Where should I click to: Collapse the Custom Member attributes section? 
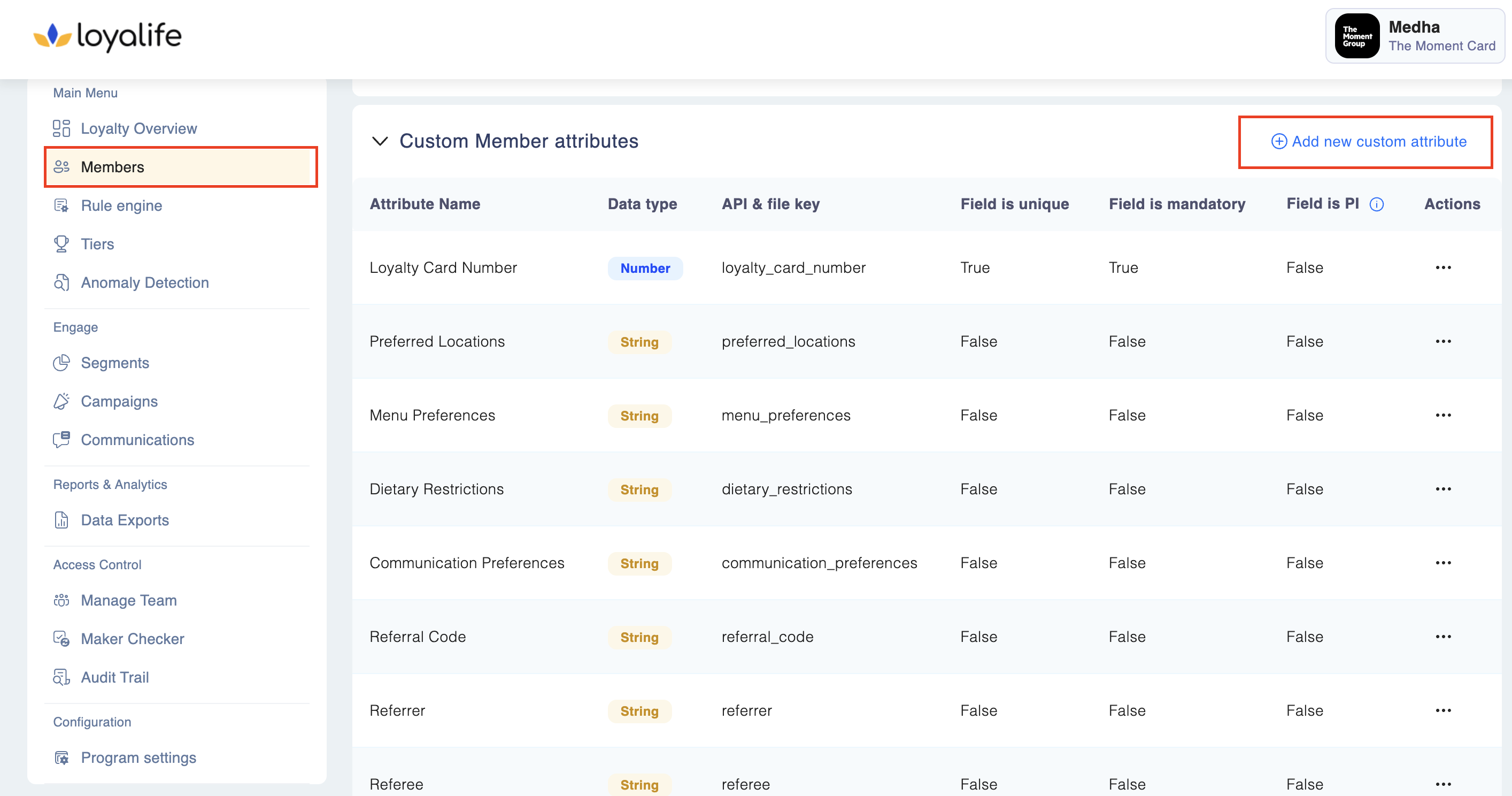380,141
